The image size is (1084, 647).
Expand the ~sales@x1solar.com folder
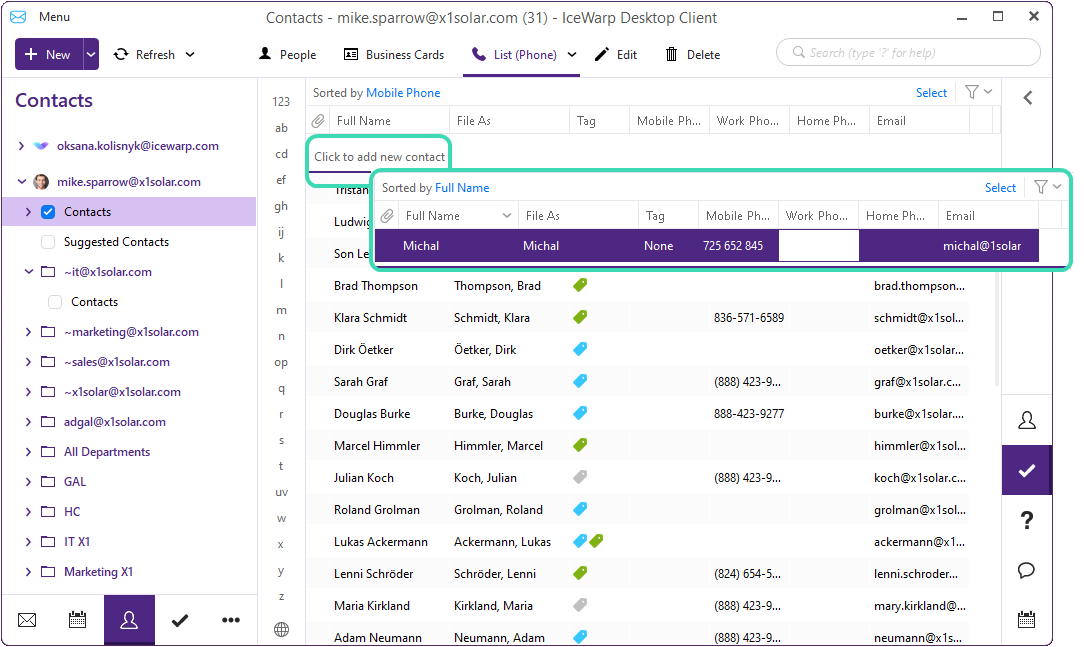pos(28,362)
